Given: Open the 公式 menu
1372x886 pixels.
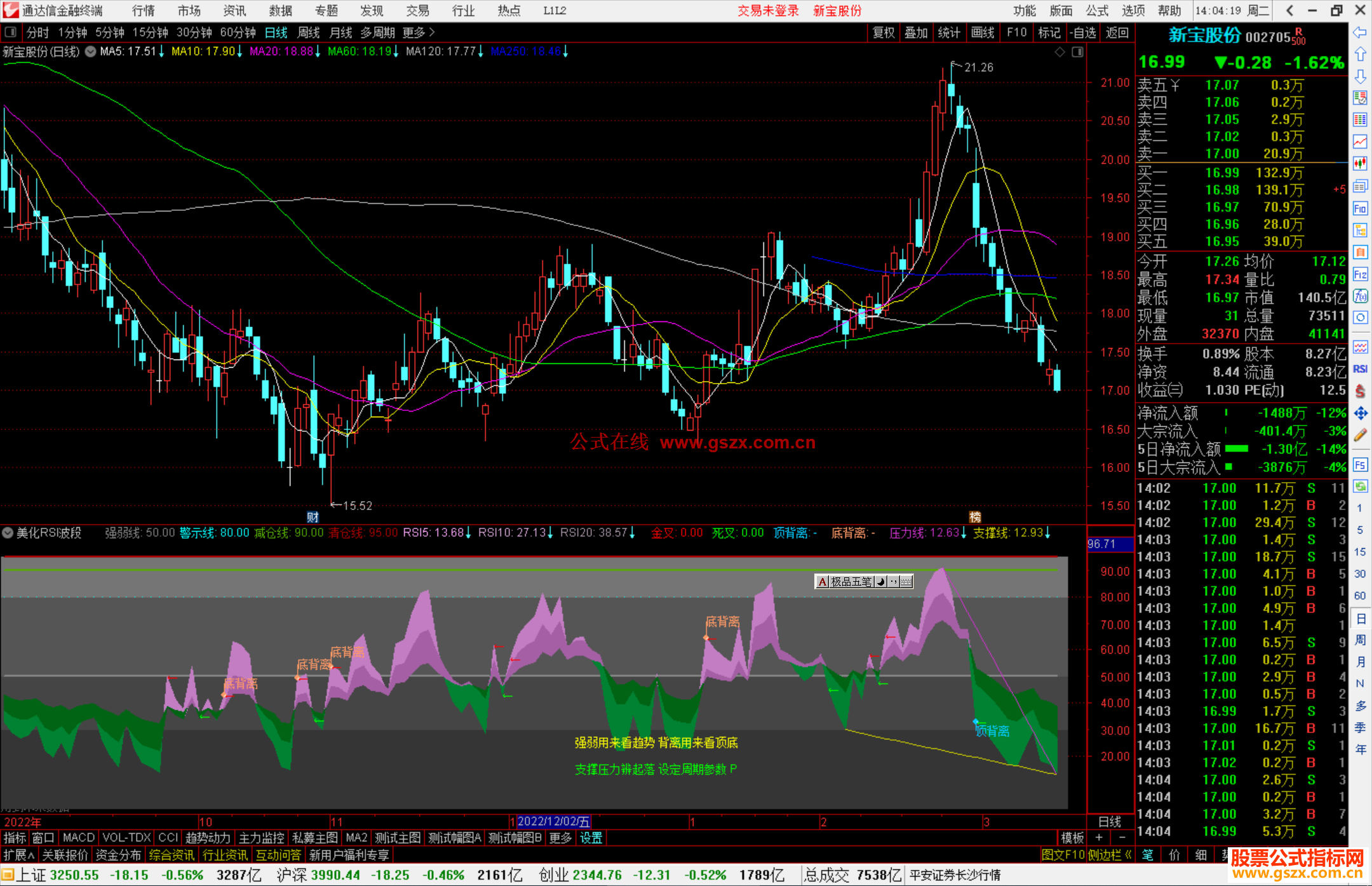Looking at the screenshot, I should click(1097, 10).
